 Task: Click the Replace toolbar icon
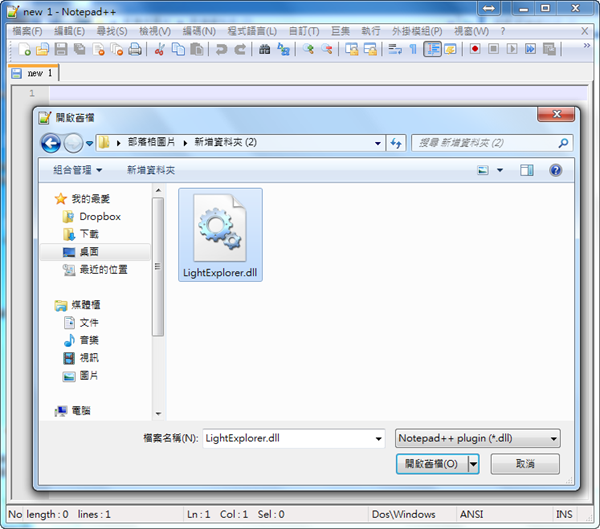click(283, 49)
